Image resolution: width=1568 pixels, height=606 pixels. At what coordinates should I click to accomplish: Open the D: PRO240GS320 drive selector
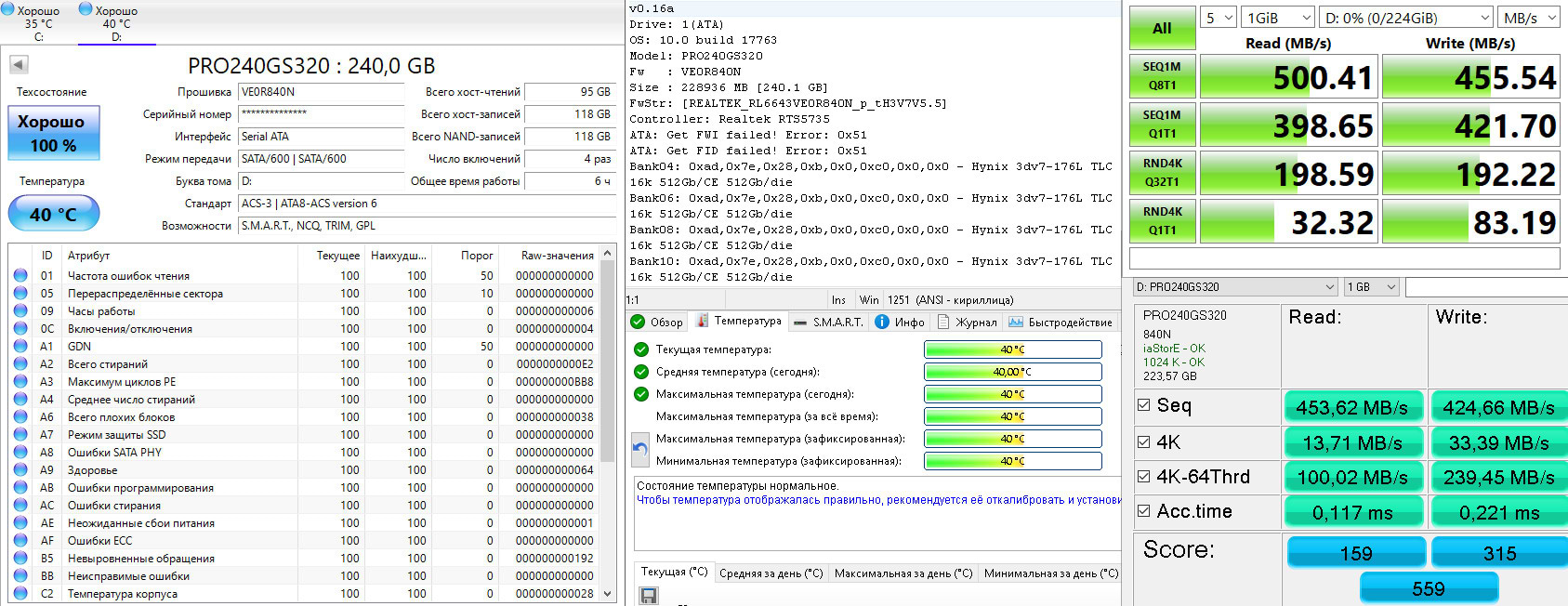(1234, 287)
